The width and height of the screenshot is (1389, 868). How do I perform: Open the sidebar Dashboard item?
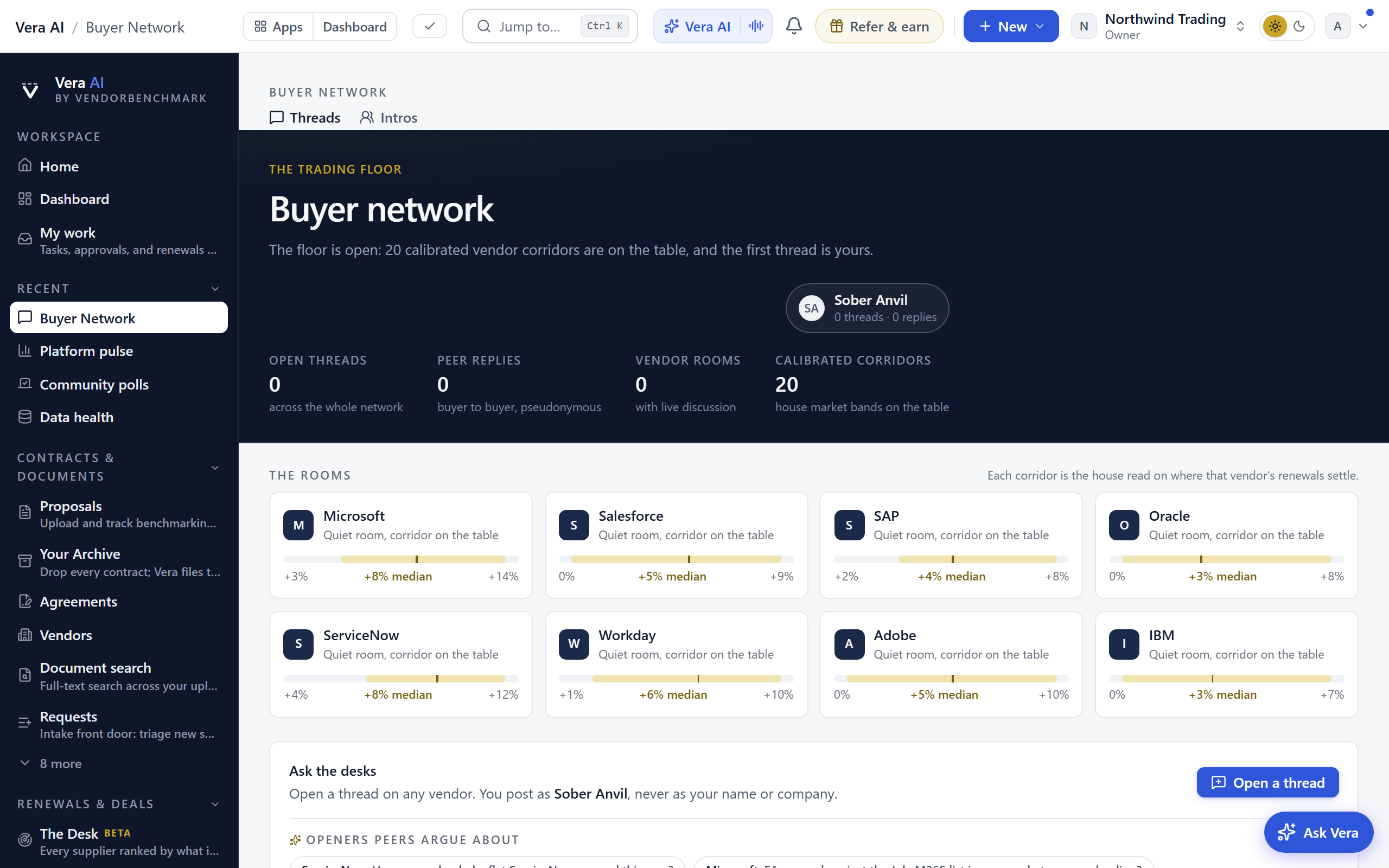point(119,199)
